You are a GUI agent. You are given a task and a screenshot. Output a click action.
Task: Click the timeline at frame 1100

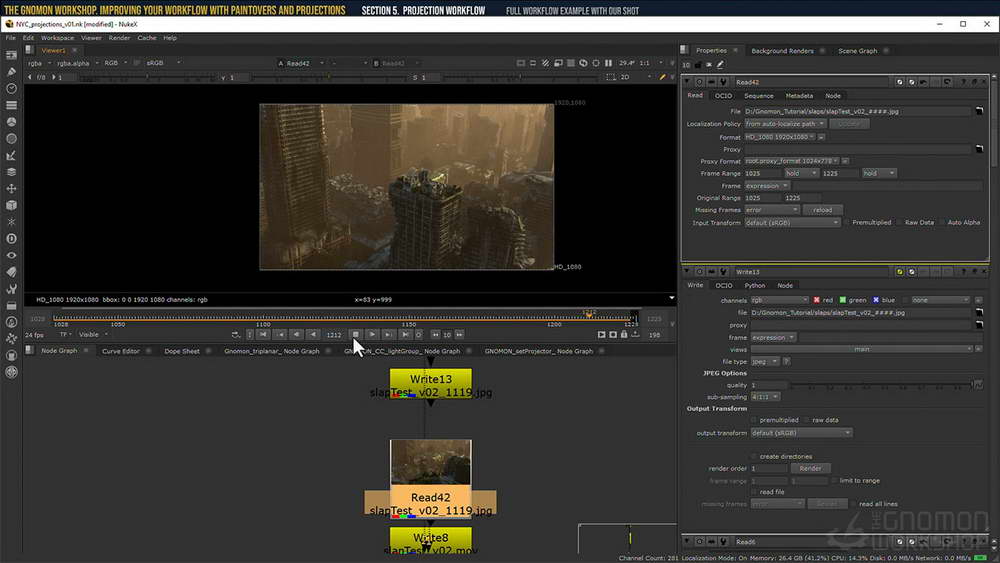(x=263, y=317)
